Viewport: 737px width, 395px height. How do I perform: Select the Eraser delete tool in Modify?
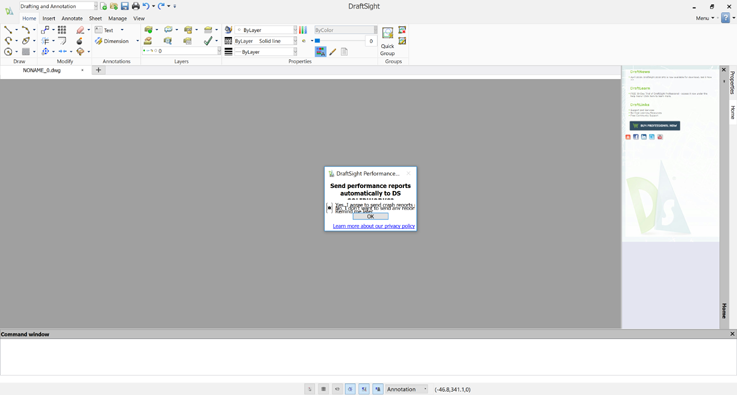pos(80,30)
